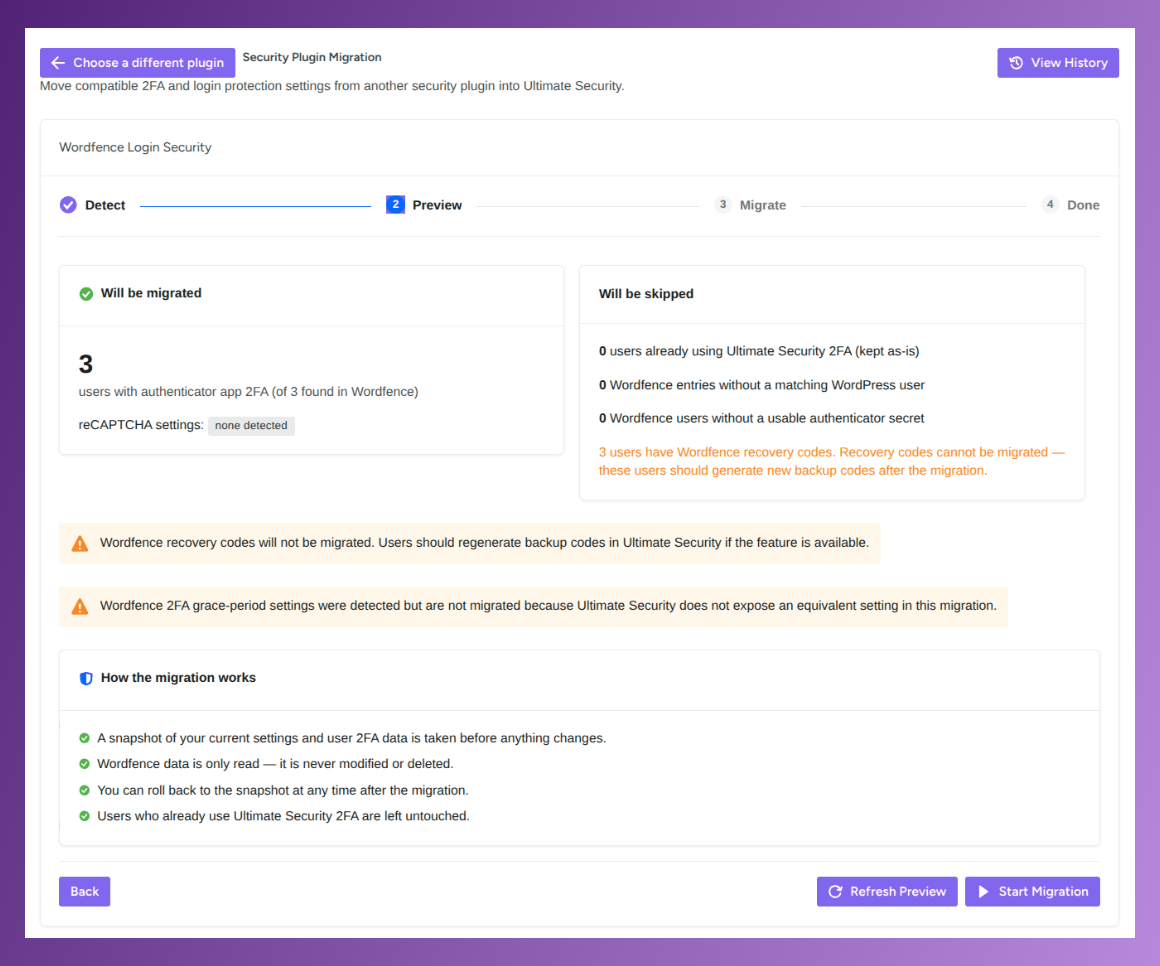Click check icon beside roll back statement

(x=84, y=790)
